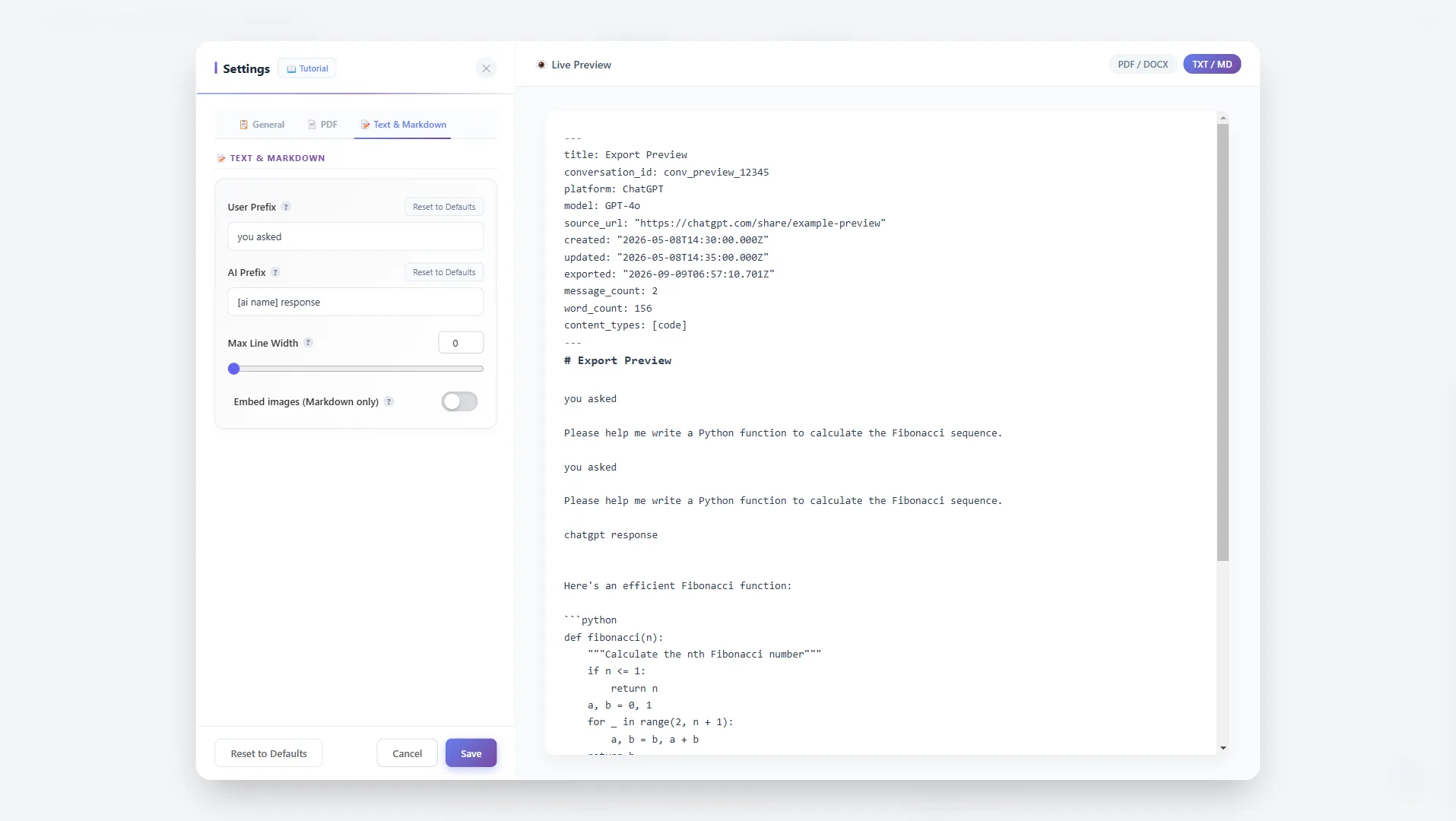Viewport: 1456px width, 821px height.
Task: Select the Text & Markdown tab
Action: tap(403, 125)
